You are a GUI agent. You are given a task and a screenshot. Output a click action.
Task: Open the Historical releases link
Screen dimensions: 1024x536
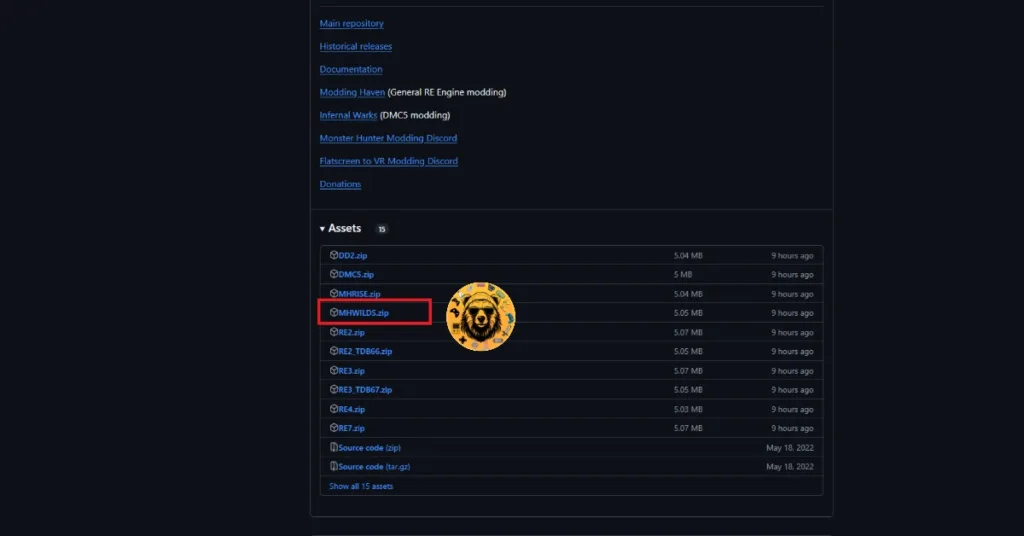click(x=355, y=46)
